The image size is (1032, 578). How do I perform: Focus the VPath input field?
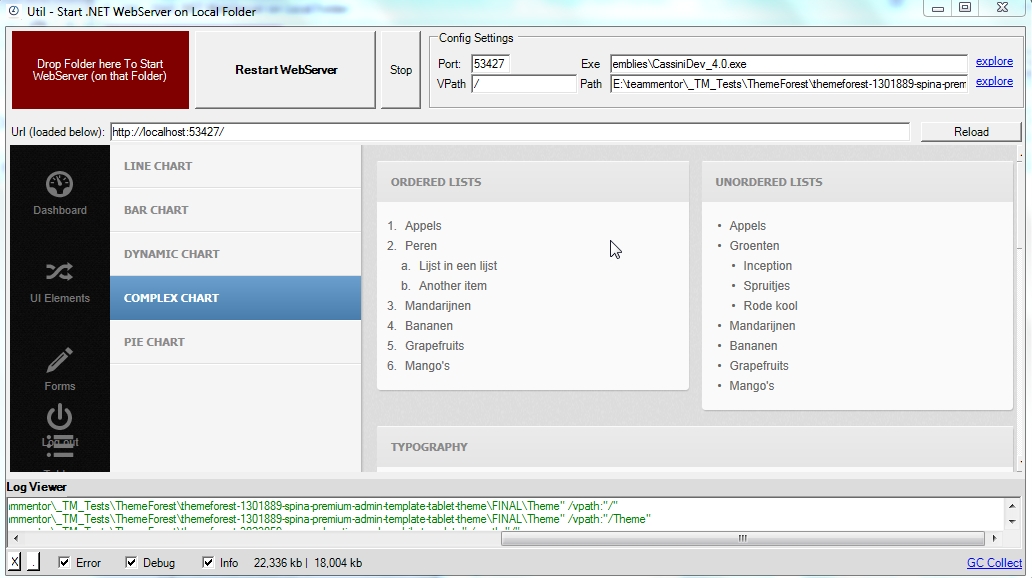point(523,84)
